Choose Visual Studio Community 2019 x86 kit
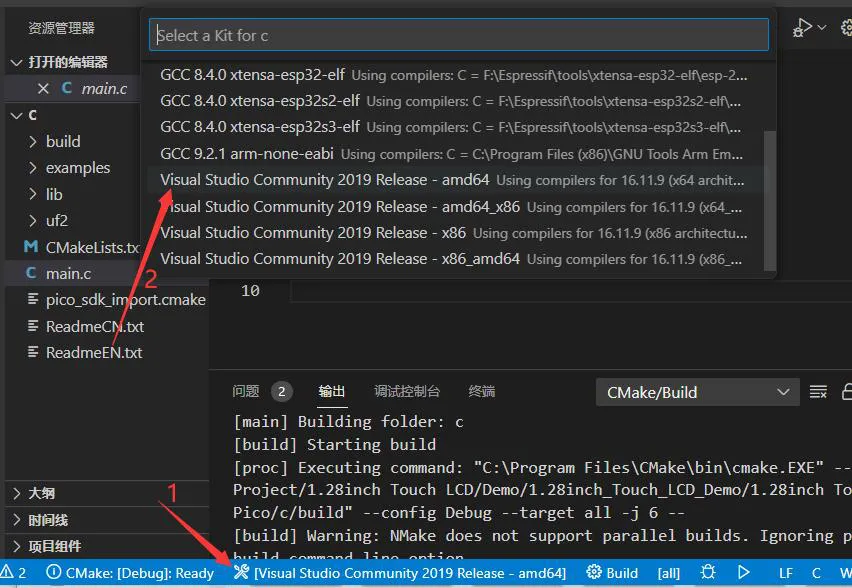 (455, 233)
